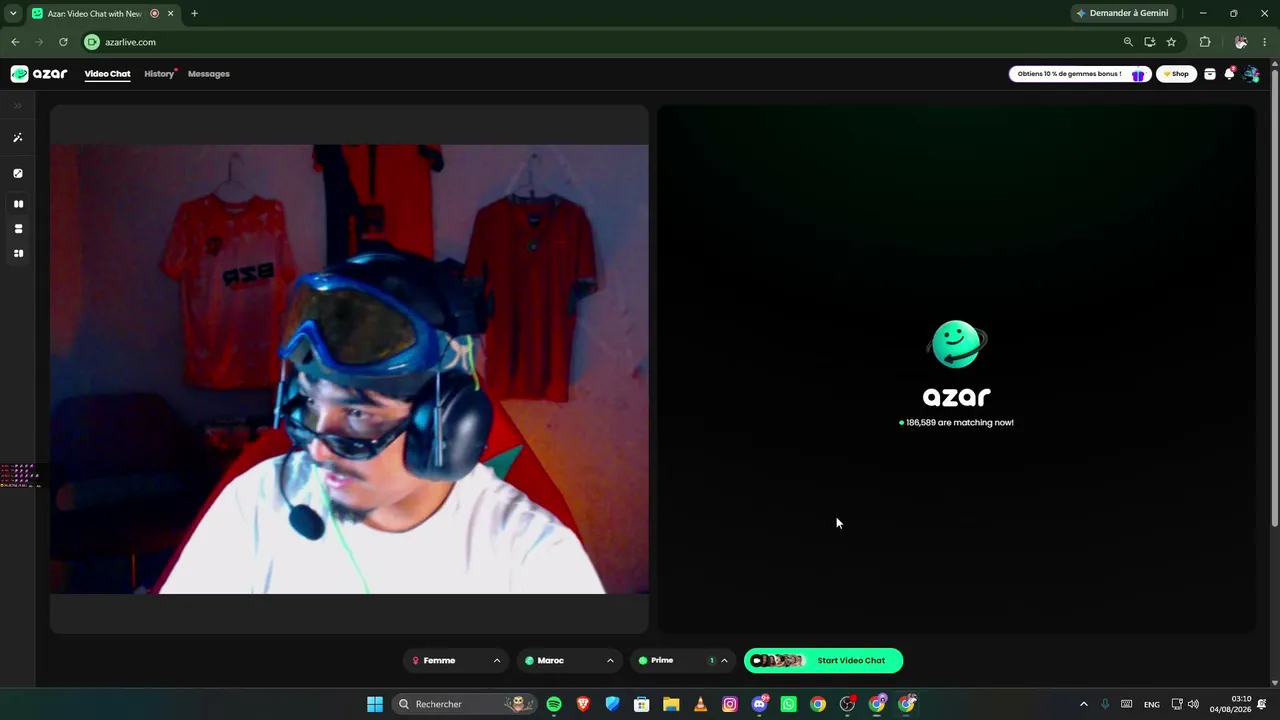
Task: Open the Azar profile avatar
Action: coord(1251,74)
